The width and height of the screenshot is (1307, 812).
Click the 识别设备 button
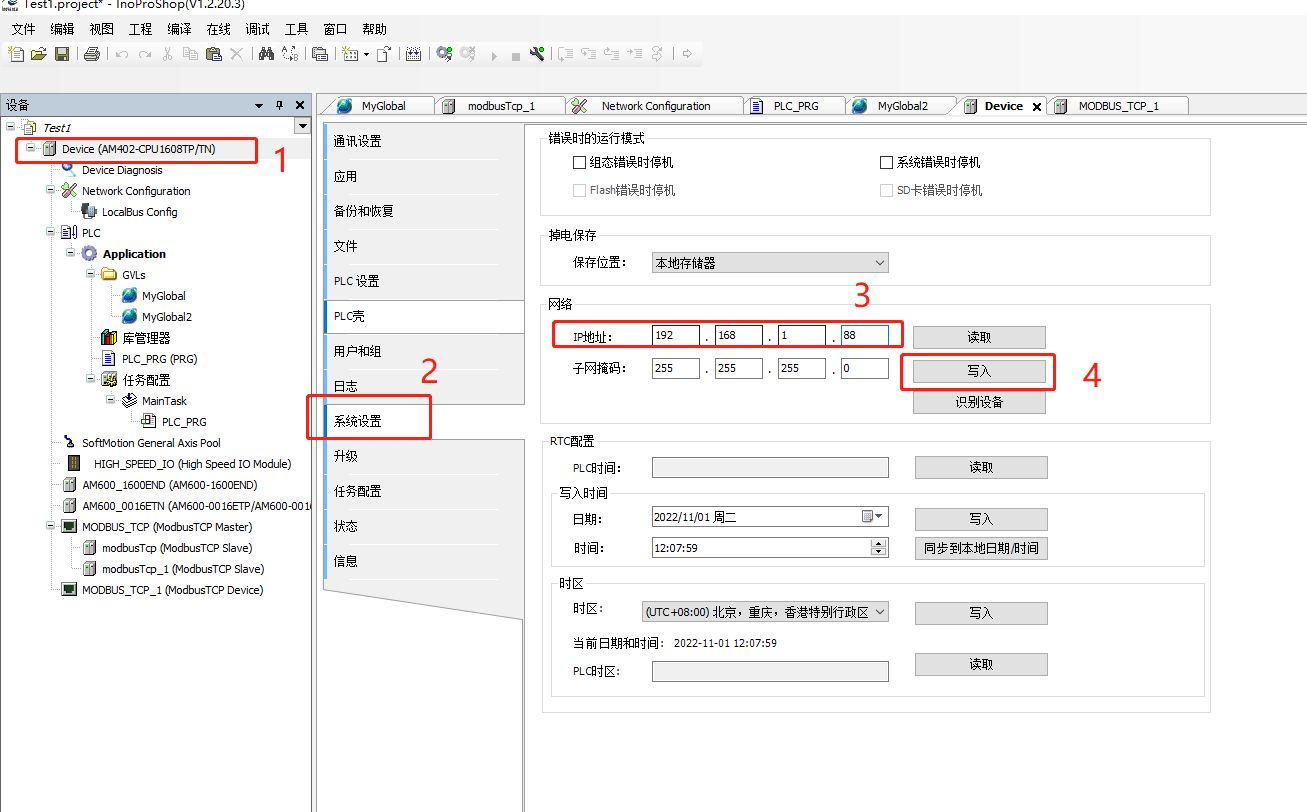(x=979, y=402)
